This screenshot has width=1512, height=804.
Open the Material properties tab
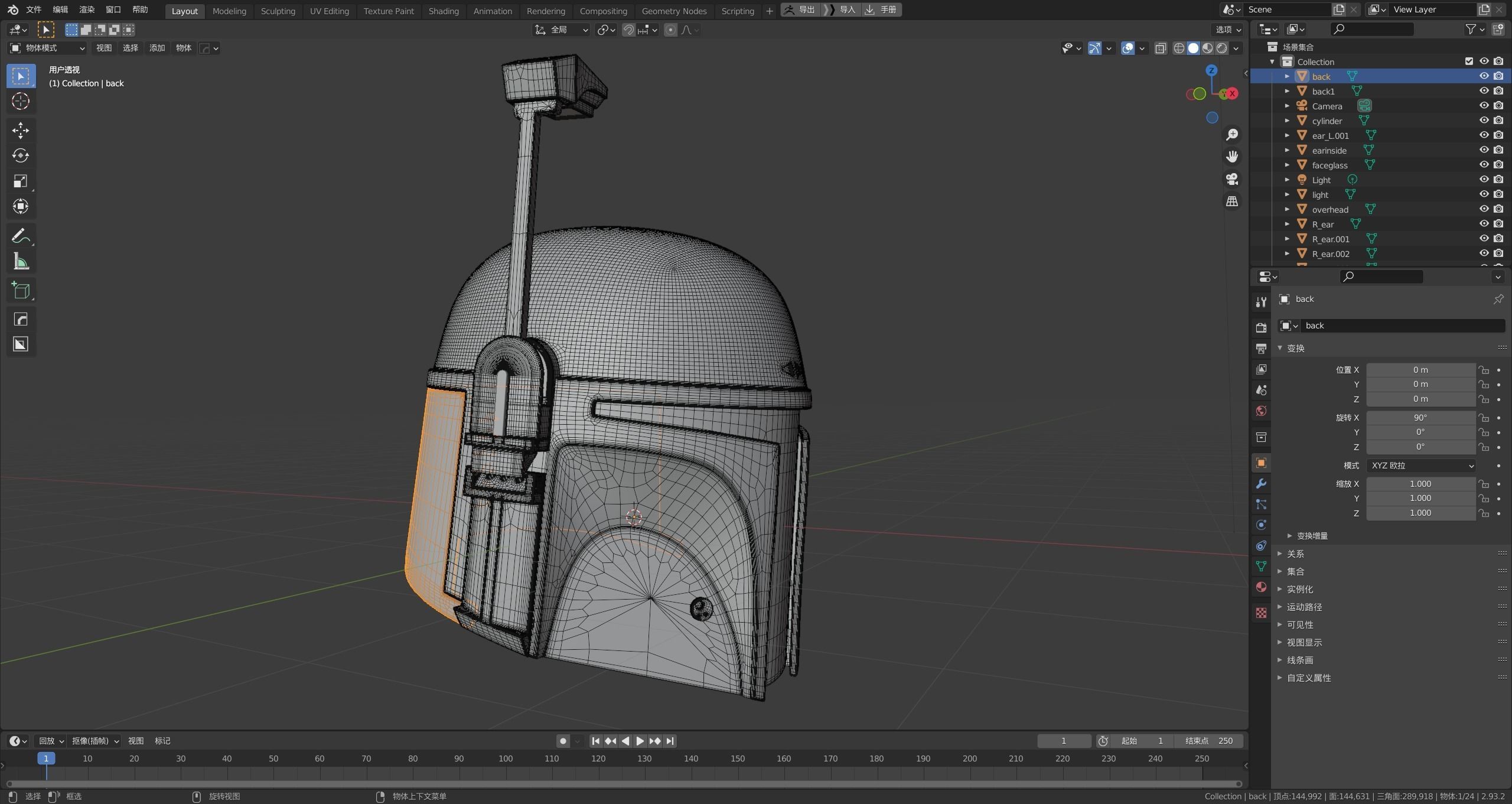tap(1261, 587)
